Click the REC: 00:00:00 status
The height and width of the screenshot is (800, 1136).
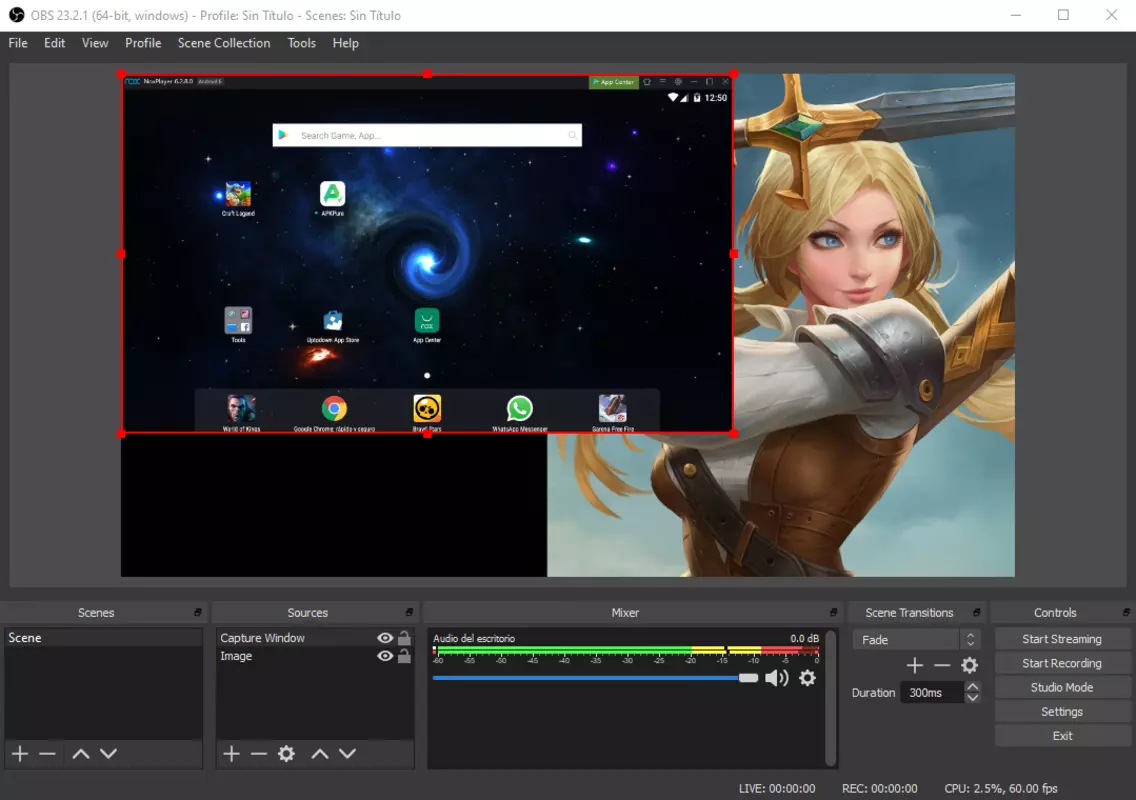point(880,788)
